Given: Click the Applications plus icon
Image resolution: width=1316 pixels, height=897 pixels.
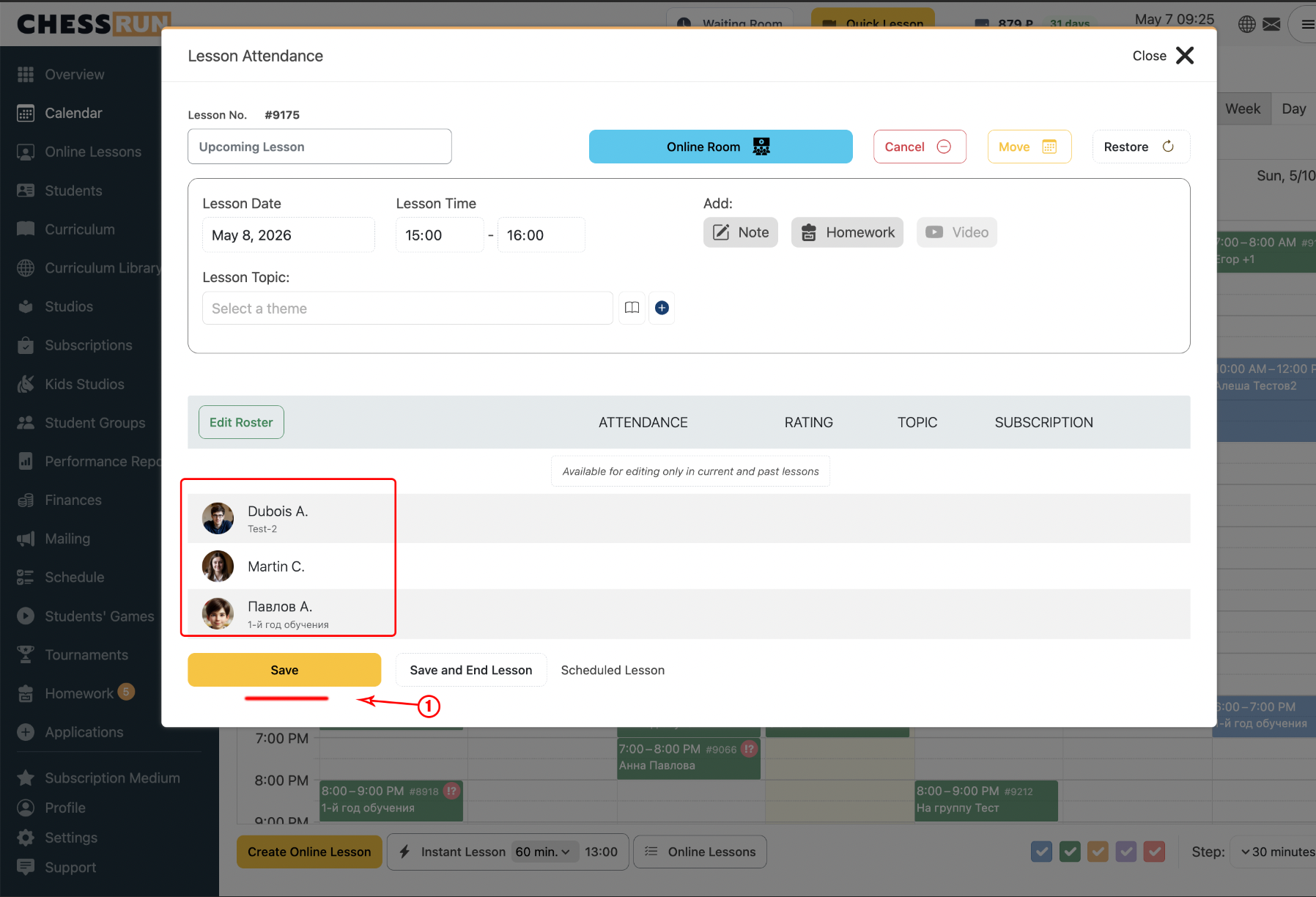Looking at the screenshot, I should pos(26,732).
